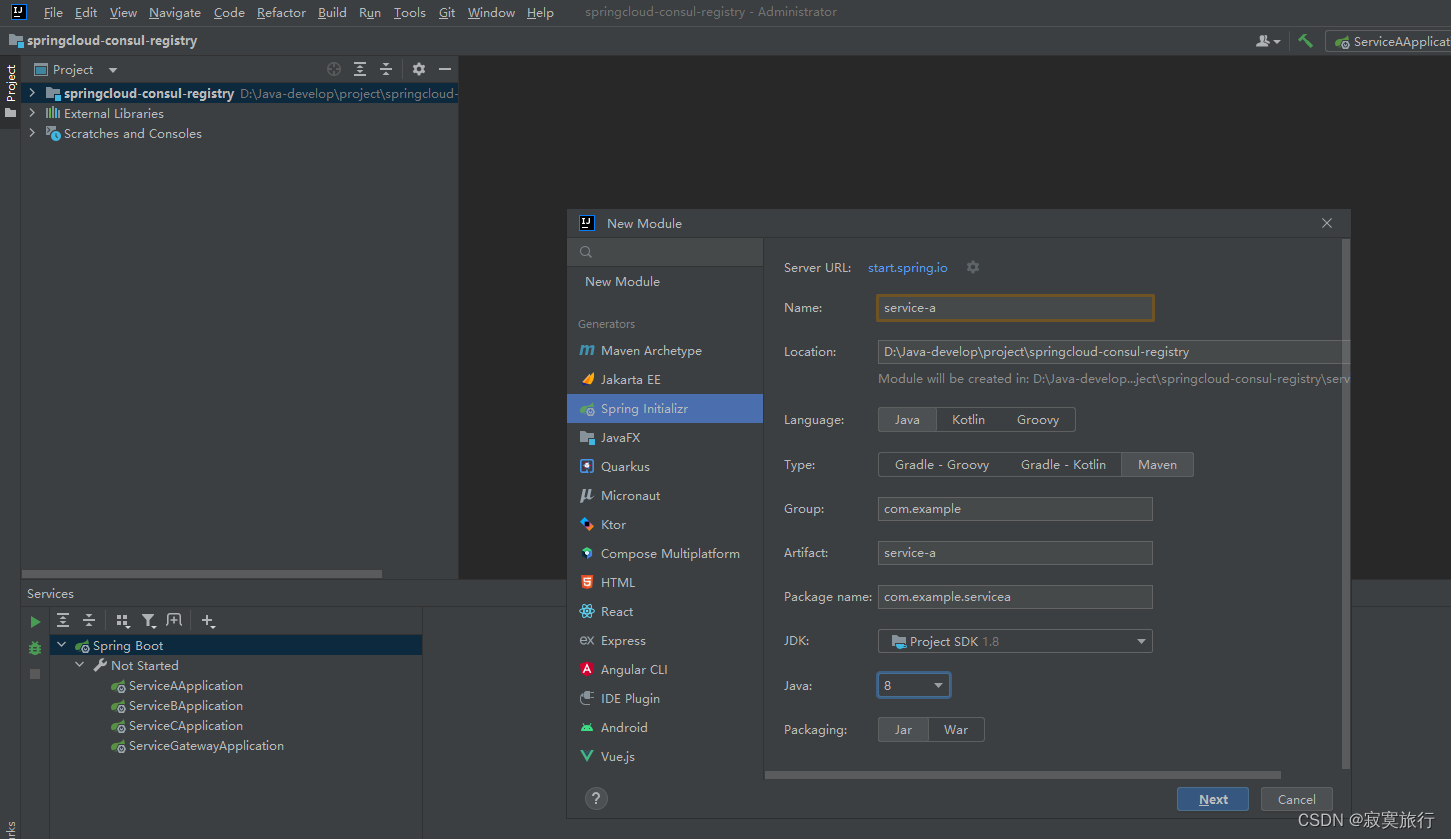Image resolution: width=1451 pixels, height=839 pixels.
Task: Open the Group By icon in Services
Action: click(x=123, y=620)
